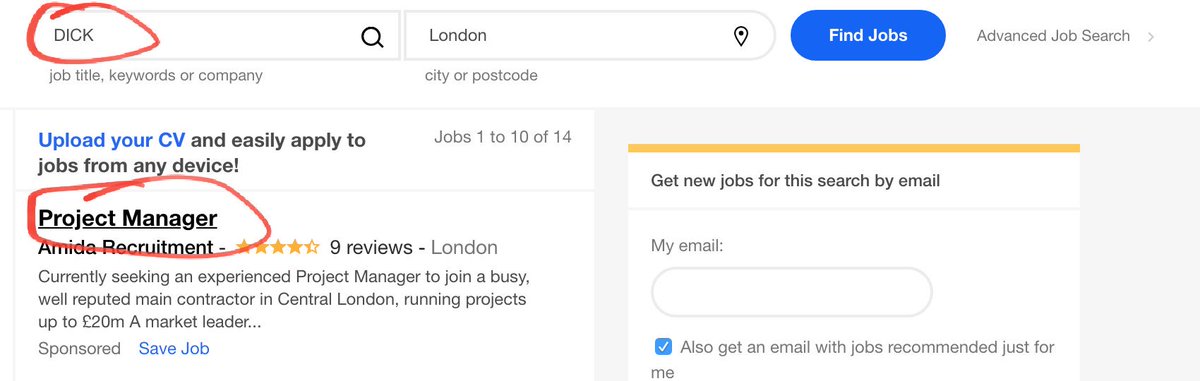The image size is (1200, 381).
Task: Click the yellow bar above the email panel
Action: pos(854,148)
